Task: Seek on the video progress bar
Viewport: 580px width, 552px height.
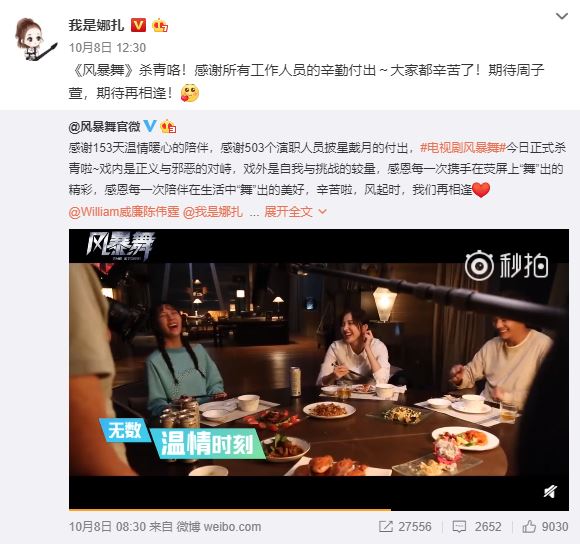Action: [x=319, y=510]
